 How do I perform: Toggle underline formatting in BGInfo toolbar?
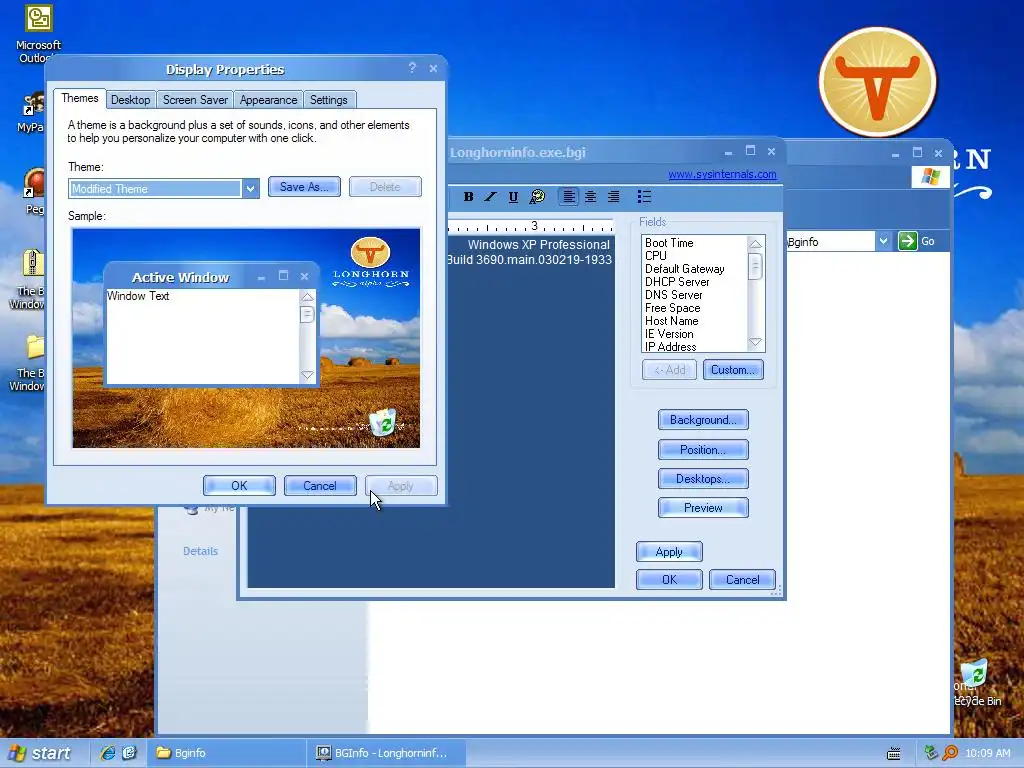click(513, 197)
